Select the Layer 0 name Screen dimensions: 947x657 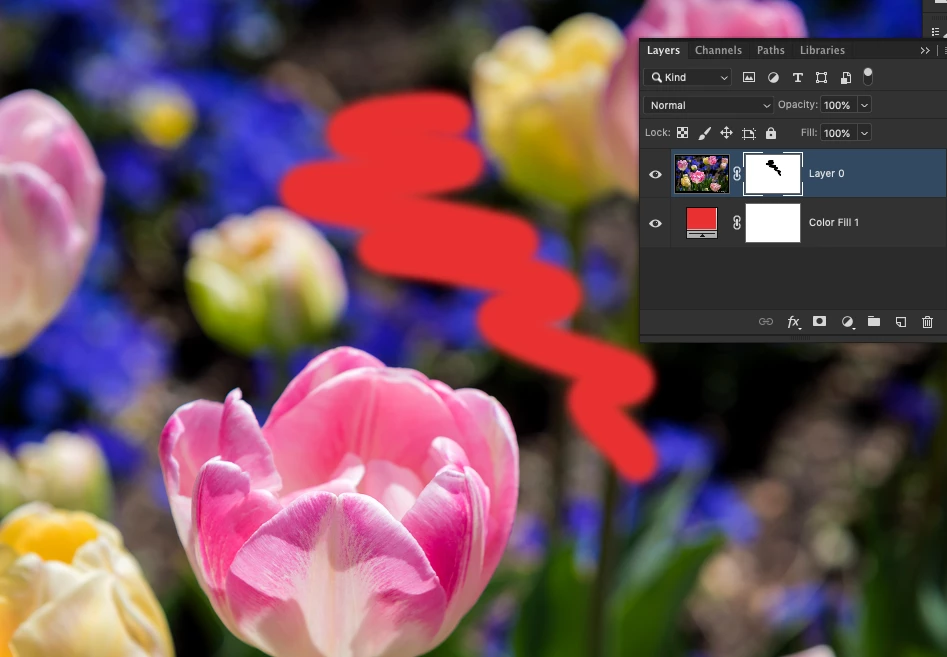click(826, 173)
